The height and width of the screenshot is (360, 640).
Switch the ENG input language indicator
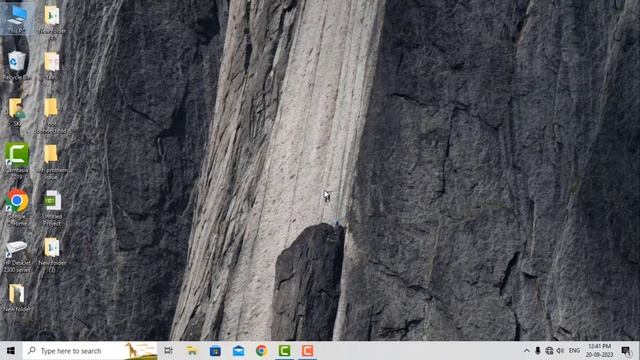(574, 351)
